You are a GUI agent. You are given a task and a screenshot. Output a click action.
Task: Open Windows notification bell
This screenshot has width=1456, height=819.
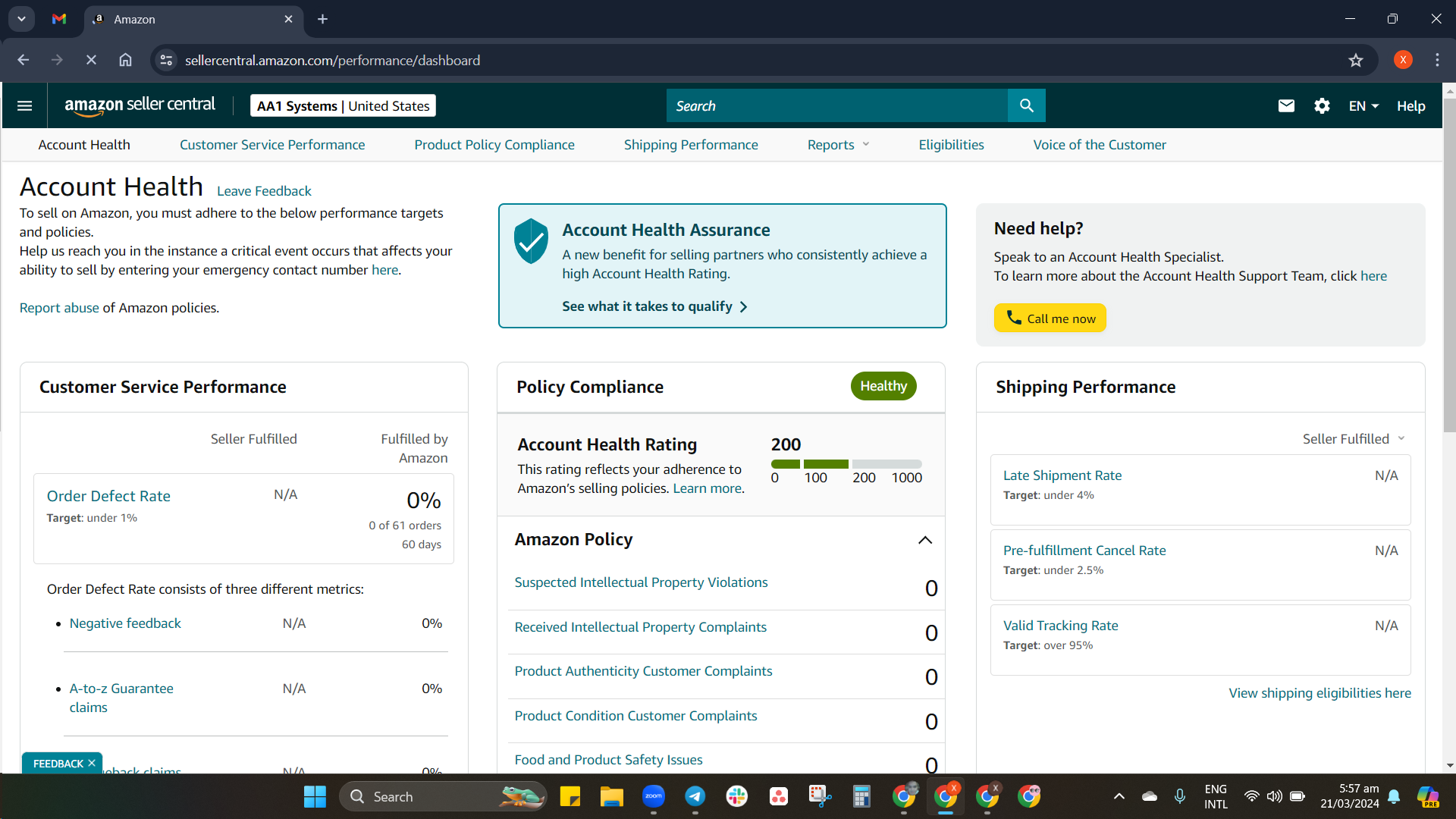pyautogui.click(x=1394, y=796)
